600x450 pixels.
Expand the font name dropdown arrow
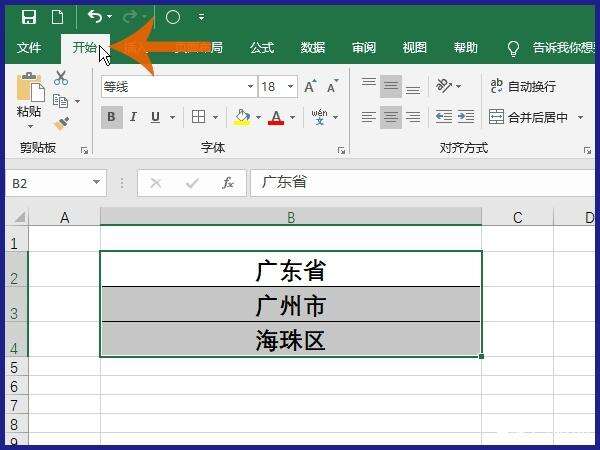[x=251, y=86]
